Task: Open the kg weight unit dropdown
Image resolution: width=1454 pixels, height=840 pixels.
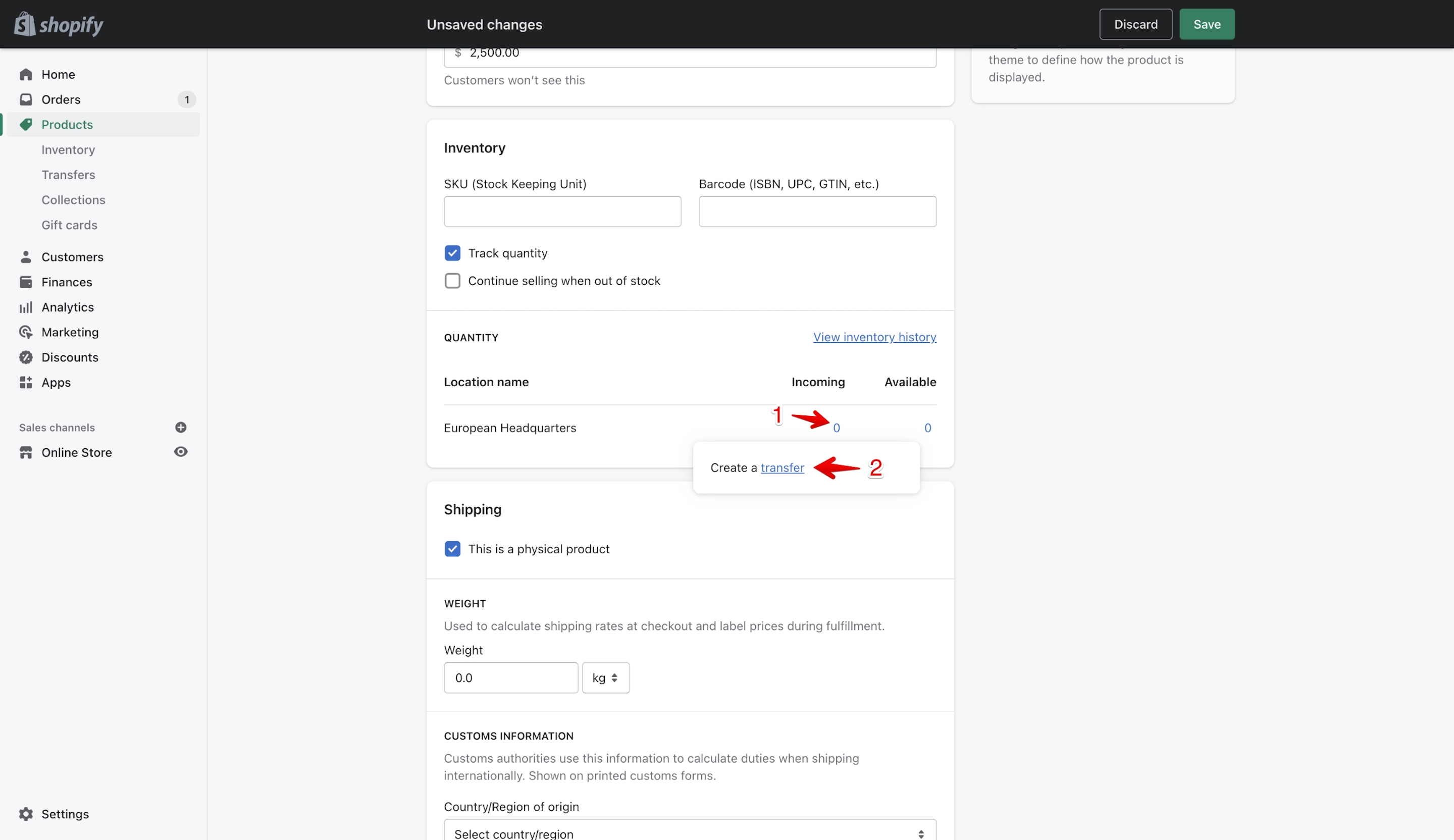Action: [605, 678]
